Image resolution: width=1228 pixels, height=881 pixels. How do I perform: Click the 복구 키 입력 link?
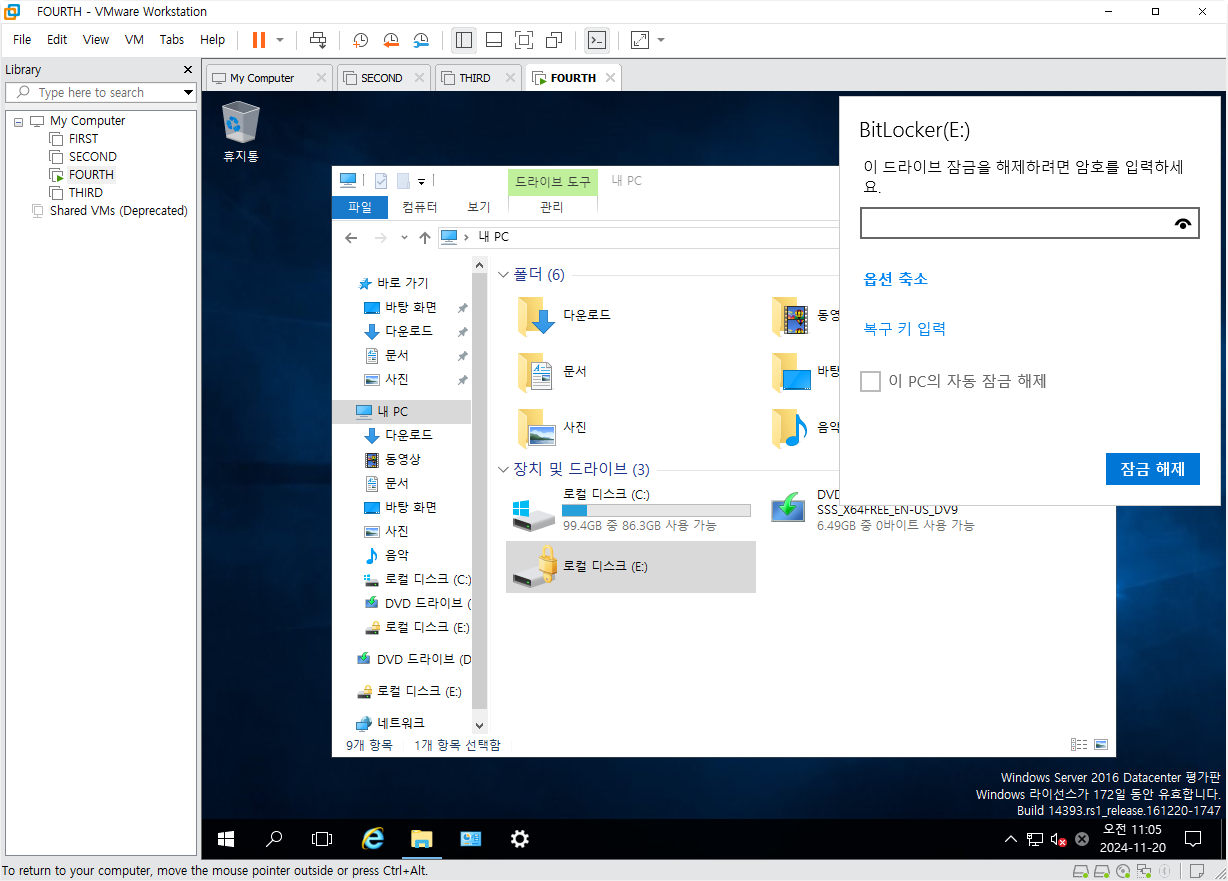905,328
